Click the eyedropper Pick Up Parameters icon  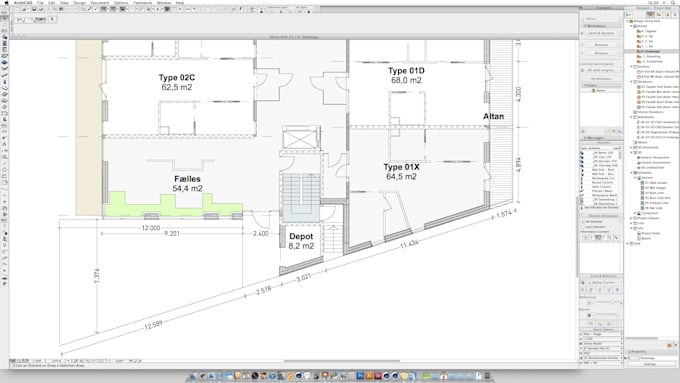point(89,9)
